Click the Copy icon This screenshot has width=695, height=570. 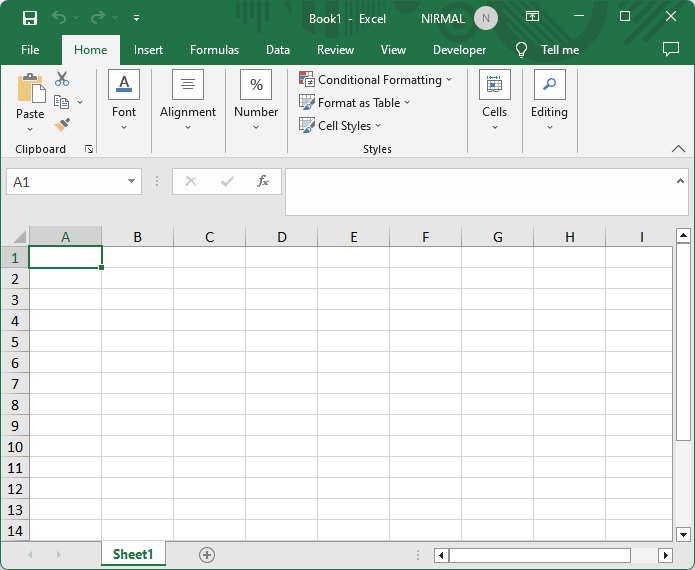coord(62,102)
